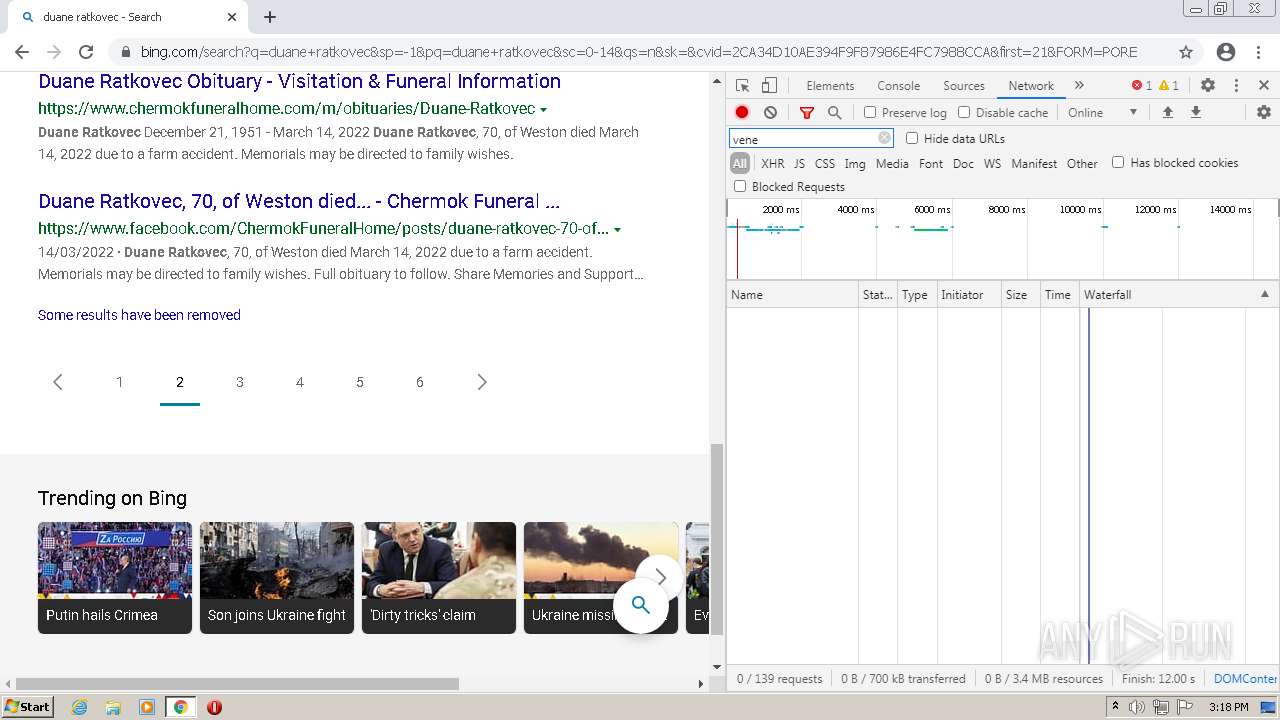Clear the 'vene' filter text with the x
Image resolution: width=1280 pixels, height=720 pixels.
pyautogui.click(x=884, y=139)
